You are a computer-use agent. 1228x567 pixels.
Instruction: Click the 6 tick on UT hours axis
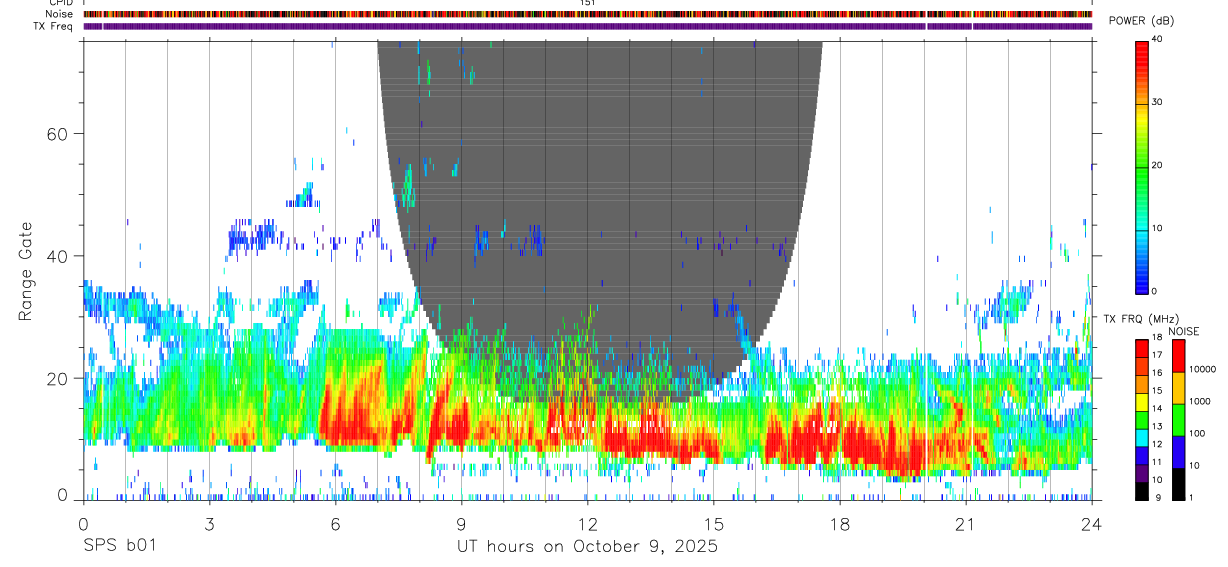pos(335,523)
